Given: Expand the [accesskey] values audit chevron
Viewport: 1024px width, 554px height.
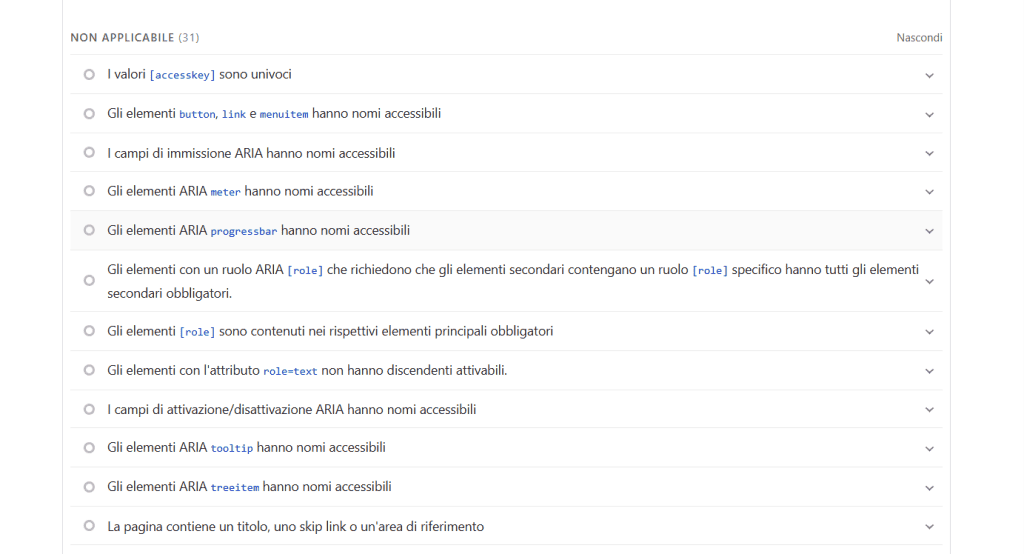Looking at the screenshot, I should (929, 75).
